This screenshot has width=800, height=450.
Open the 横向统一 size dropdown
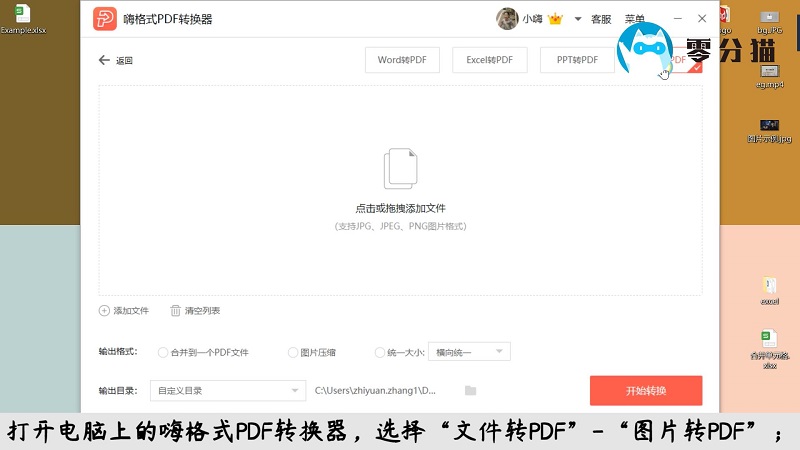[x=469, y=352]
